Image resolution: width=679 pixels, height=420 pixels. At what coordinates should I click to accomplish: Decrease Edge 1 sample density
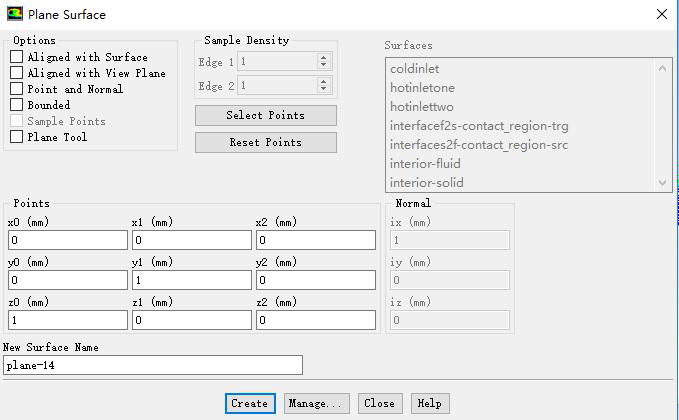(x=323, y=65)
